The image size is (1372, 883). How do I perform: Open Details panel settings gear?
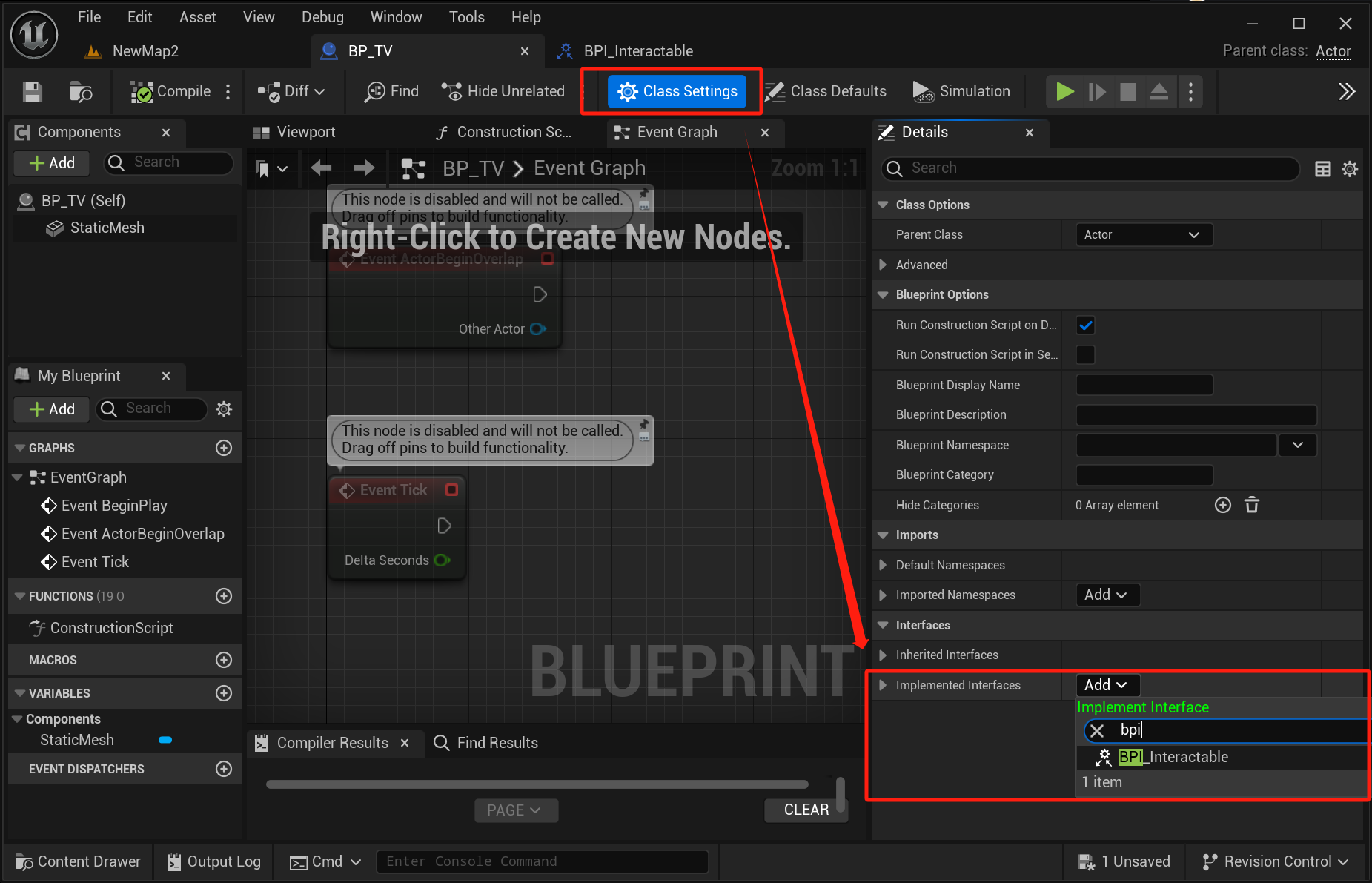[1350, 169]
